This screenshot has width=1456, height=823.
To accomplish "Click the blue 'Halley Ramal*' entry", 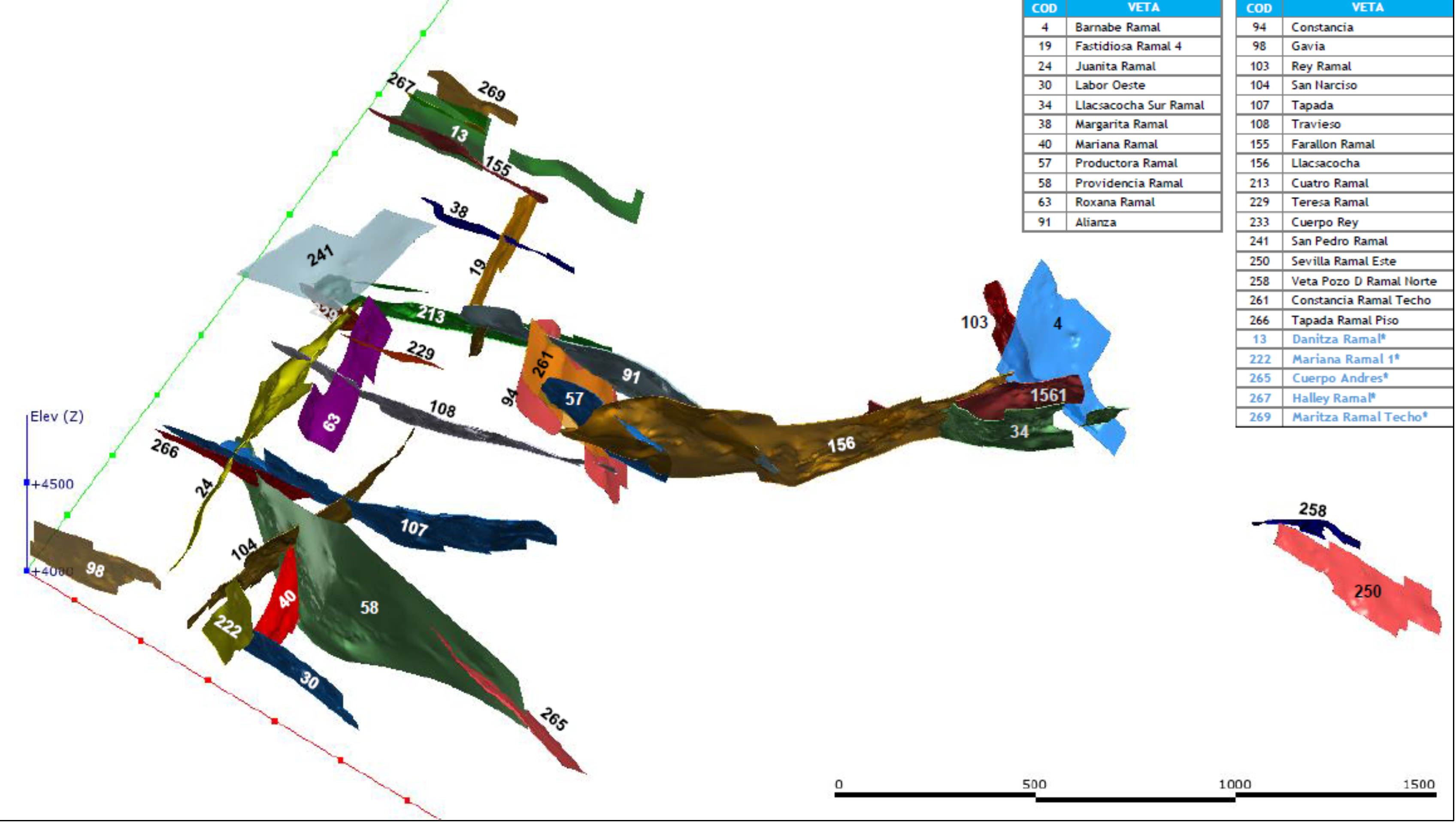I will pyautogui.click(x=1368, y=398).
